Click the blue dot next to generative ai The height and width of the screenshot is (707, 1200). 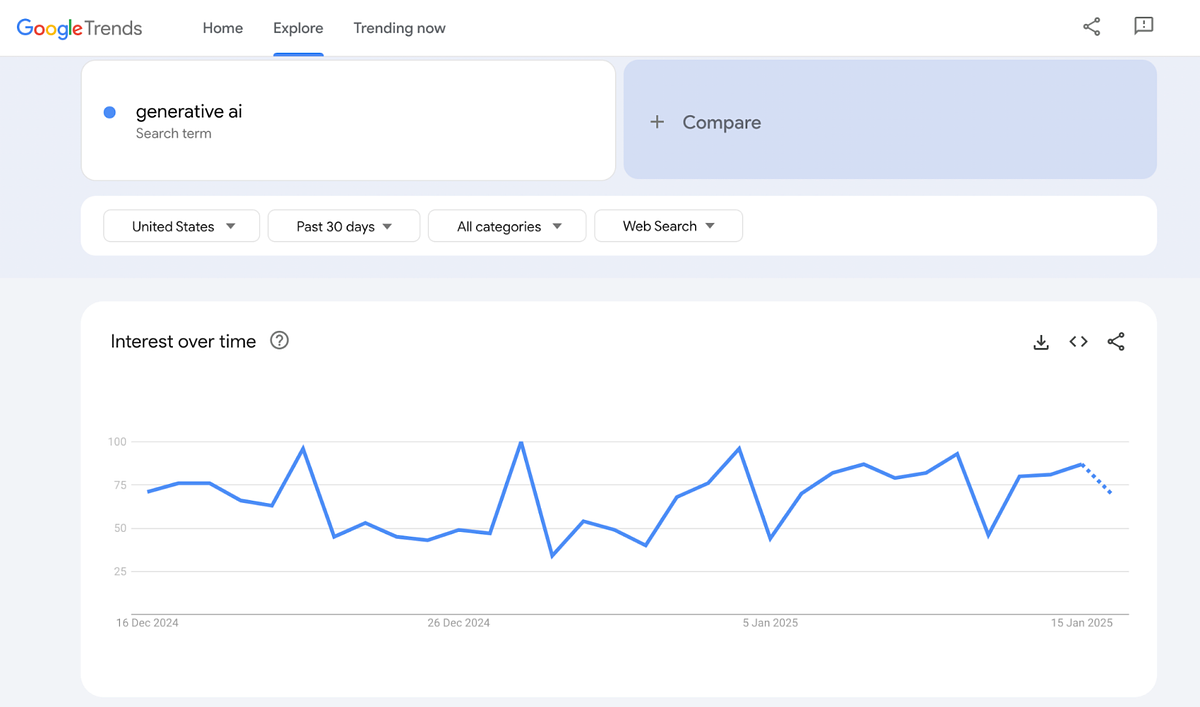(110, 112)
